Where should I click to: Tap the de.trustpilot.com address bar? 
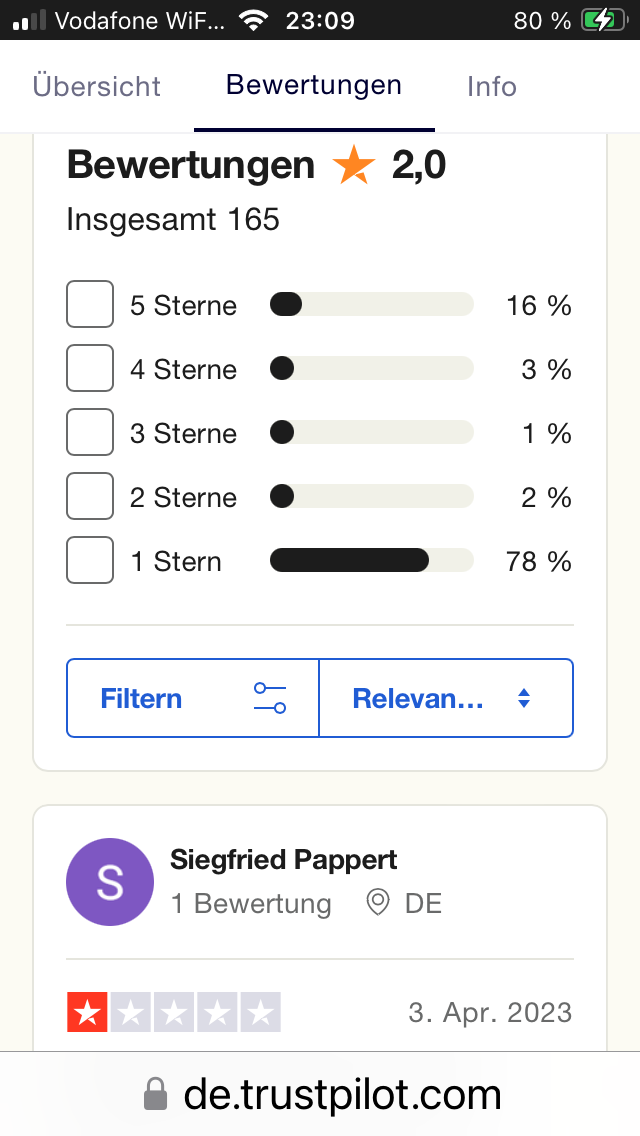(x=340, y=1095)
